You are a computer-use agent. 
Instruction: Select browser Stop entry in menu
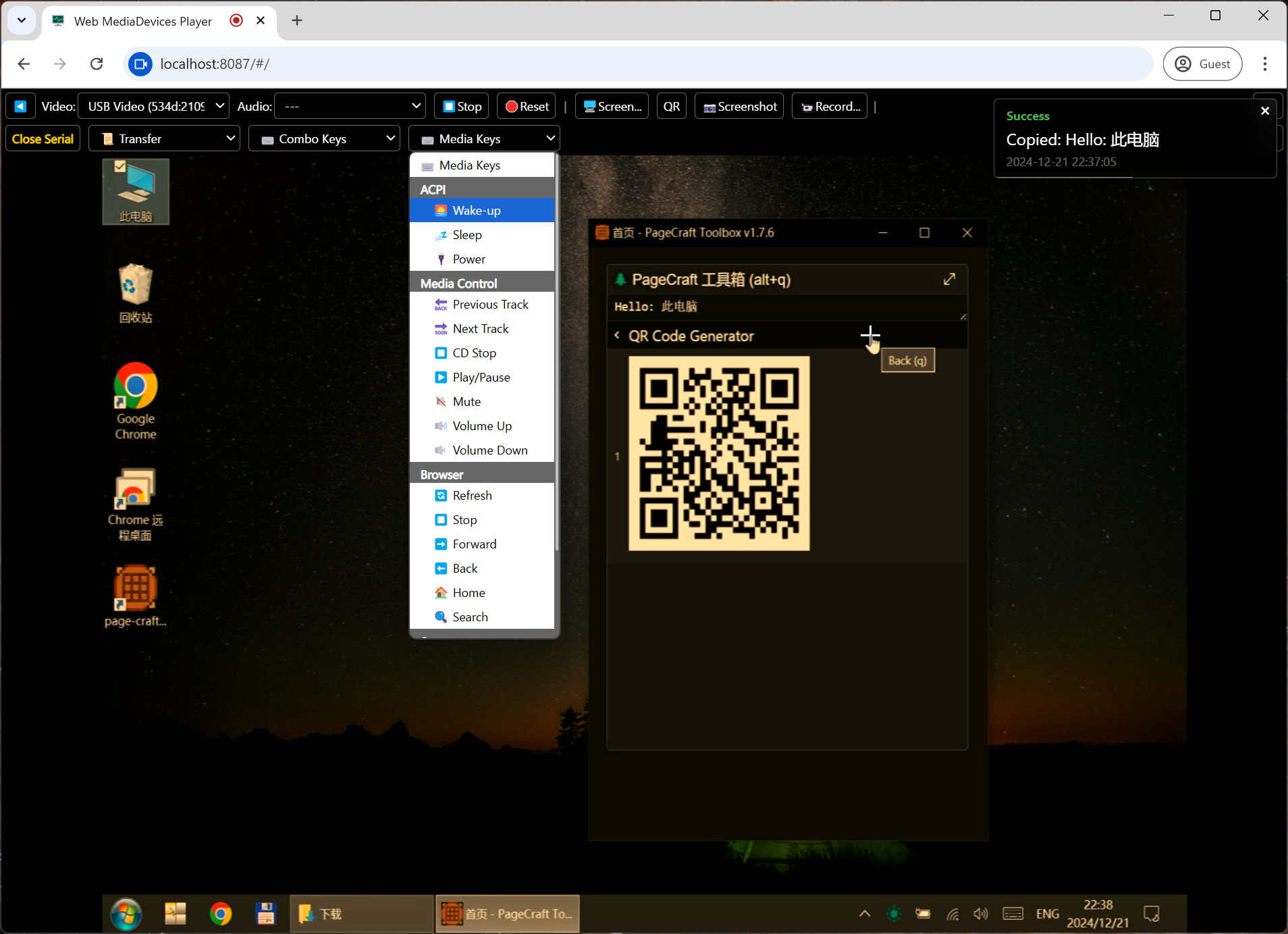tap(482, 519)
